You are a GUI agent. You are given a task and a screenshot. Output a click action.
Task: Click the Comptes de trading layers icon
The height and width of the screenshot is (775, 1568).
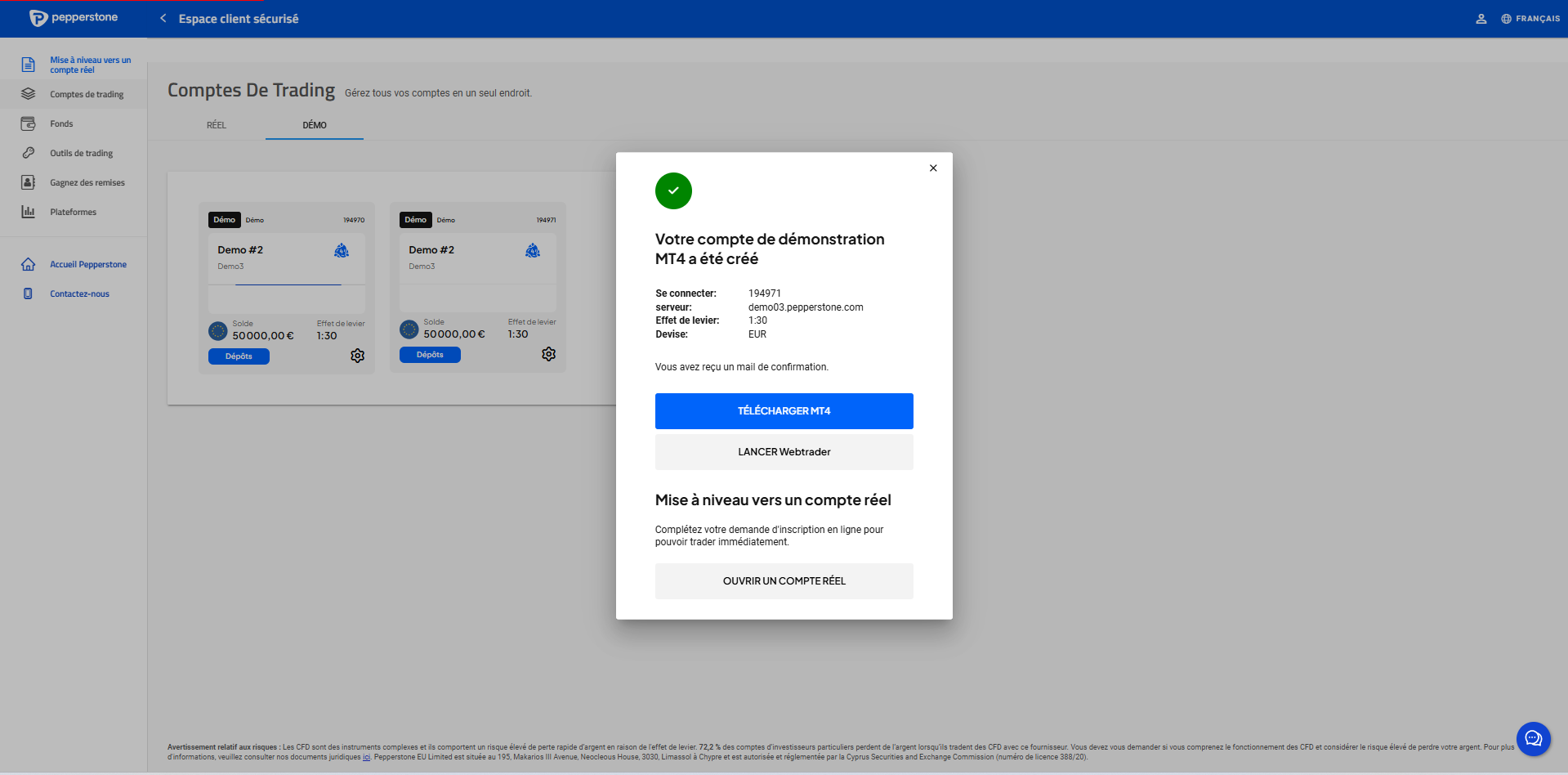(x=28, y=94)
